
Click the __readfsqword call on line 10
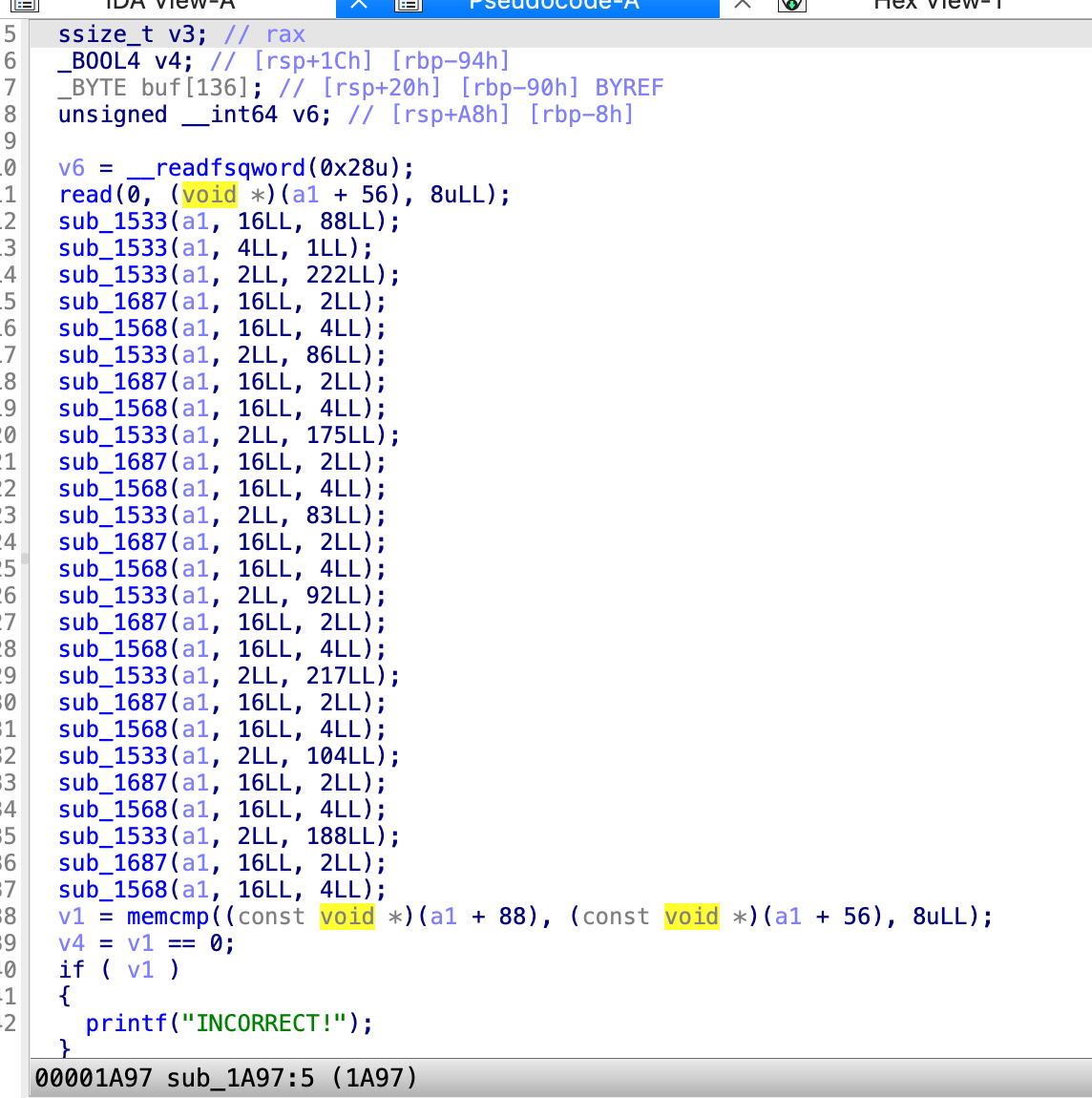point(216,167)
